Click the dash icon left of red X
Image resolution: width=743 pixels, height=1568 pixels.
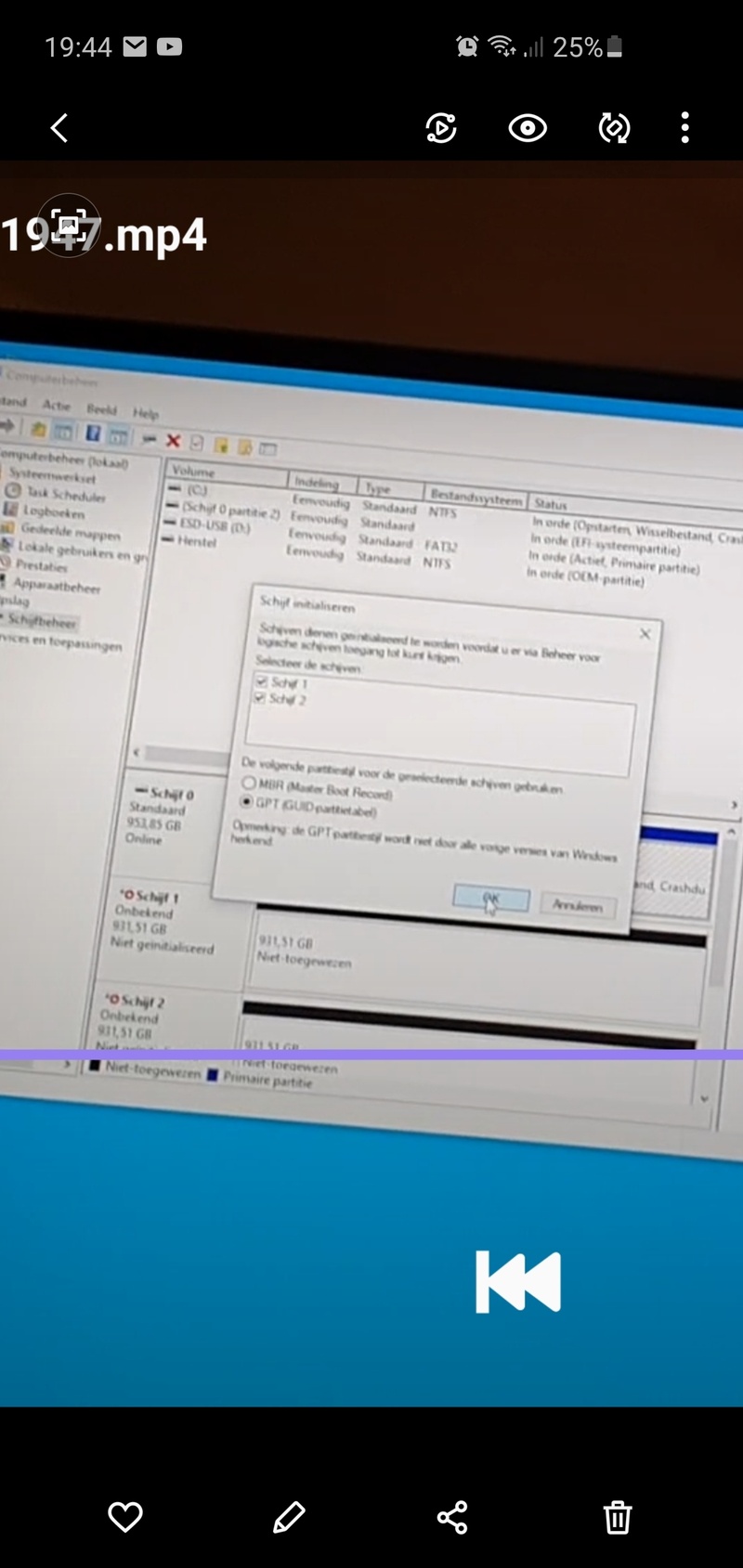point(149,438)
